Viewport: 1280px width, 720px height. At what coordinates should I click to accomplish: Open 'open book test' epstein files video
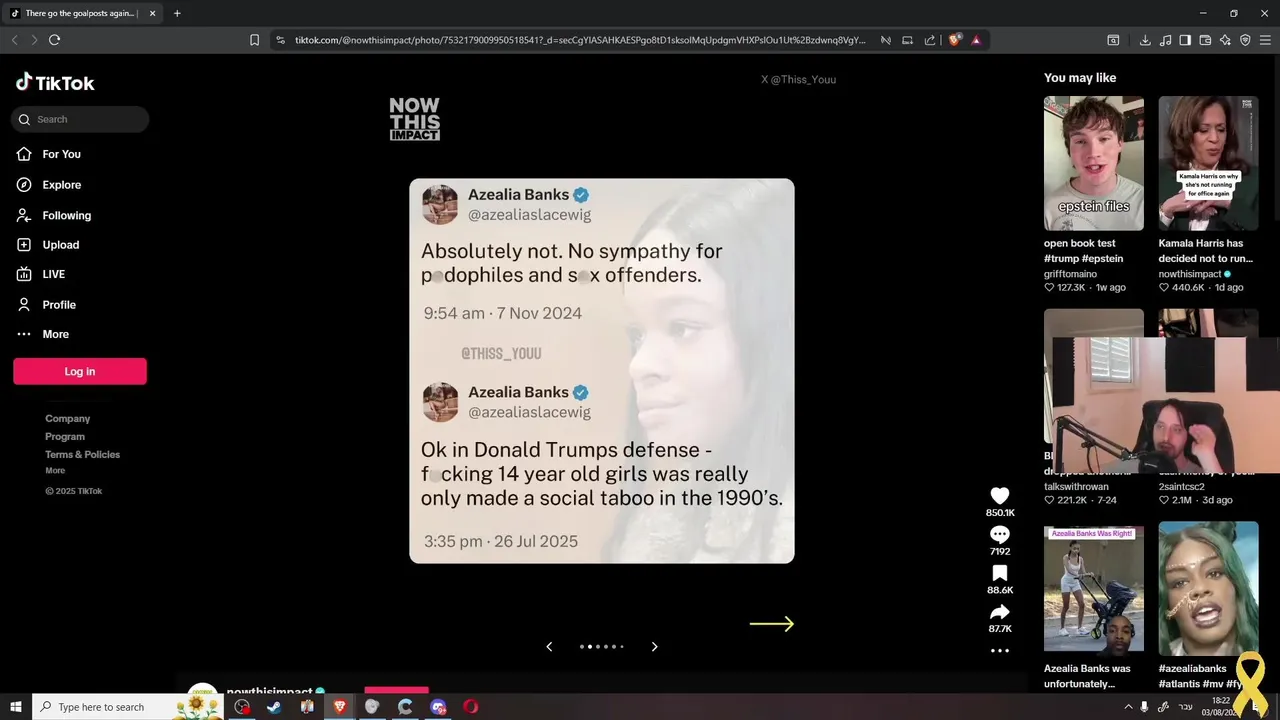(x=1094, y=163)
